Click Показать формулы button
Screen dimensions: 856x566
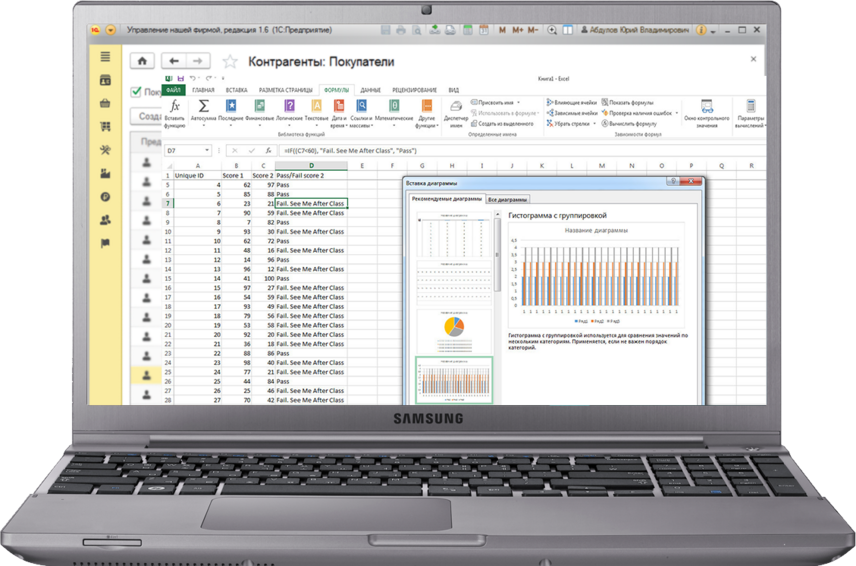pyautogui.click(x=627, y=103)
